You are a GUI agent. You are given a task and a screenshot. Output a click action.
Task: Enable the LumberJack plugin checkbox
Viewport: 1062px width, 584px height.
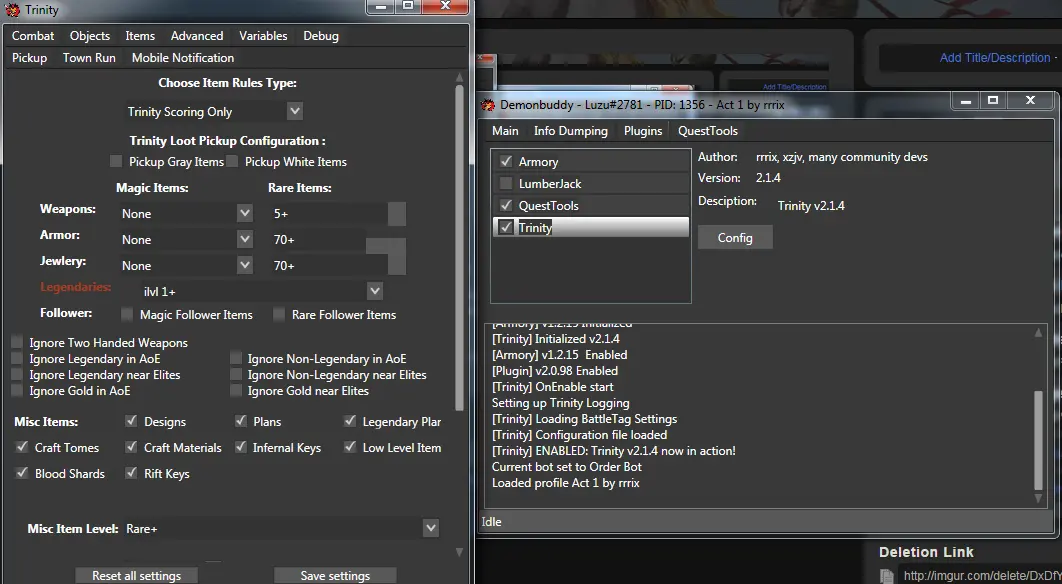click(506, 184)
